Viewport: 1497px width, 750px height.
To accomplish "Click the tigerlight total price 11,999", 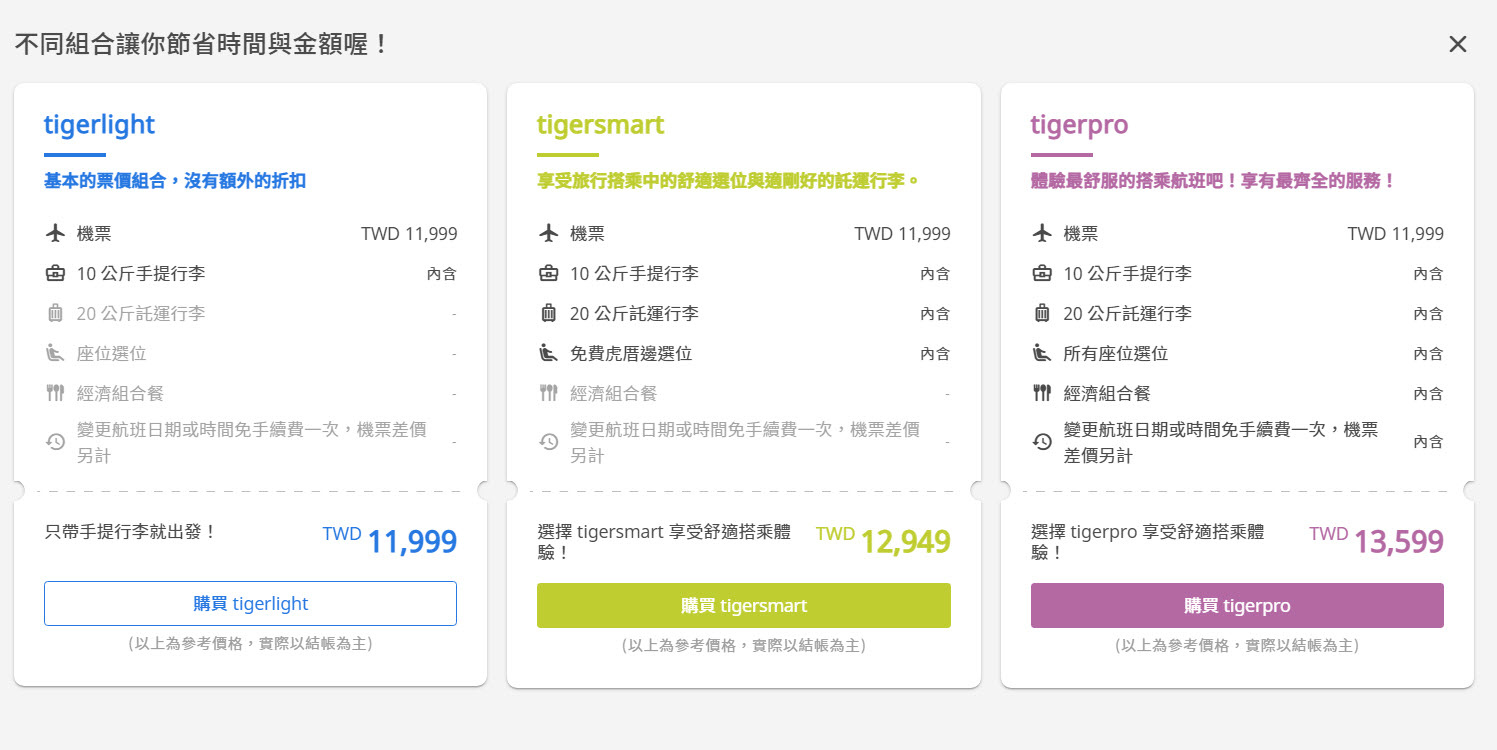I will click(412, 542).
